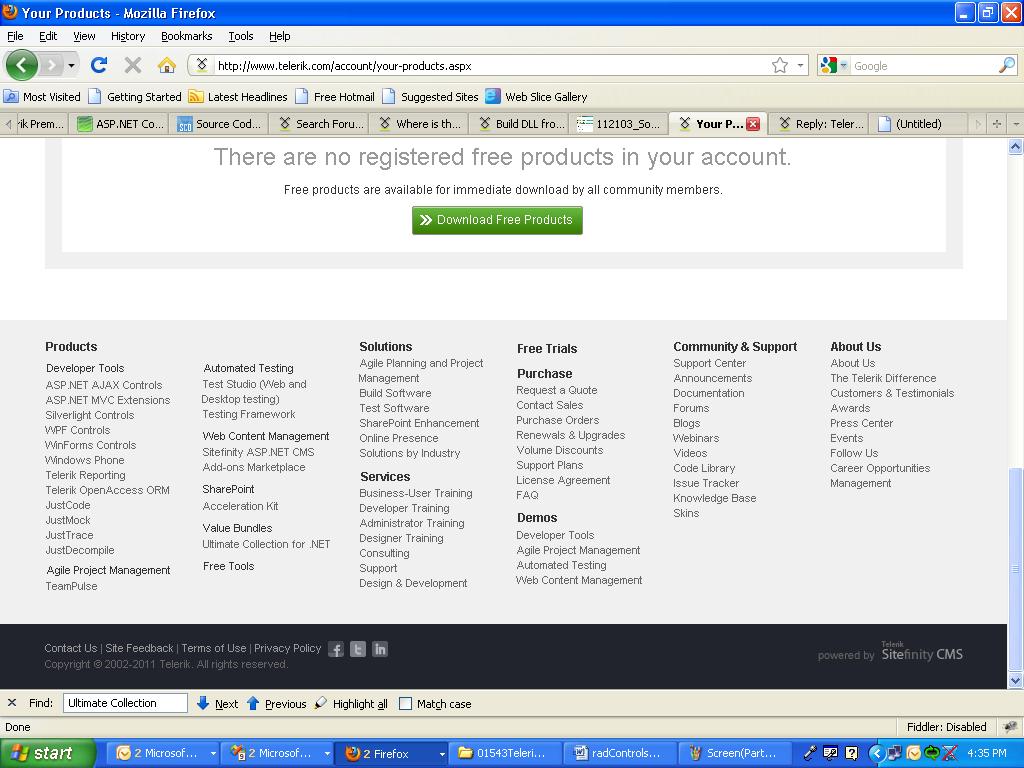The height and width of the screenshot is (768, 1024).
Task: Open search engine selector dropdown
Action: click(x=843, y=65)
